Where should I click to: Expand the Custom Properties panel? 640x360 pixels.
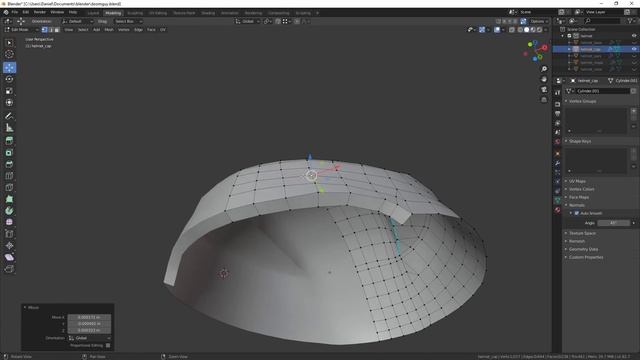coord(586,257)
